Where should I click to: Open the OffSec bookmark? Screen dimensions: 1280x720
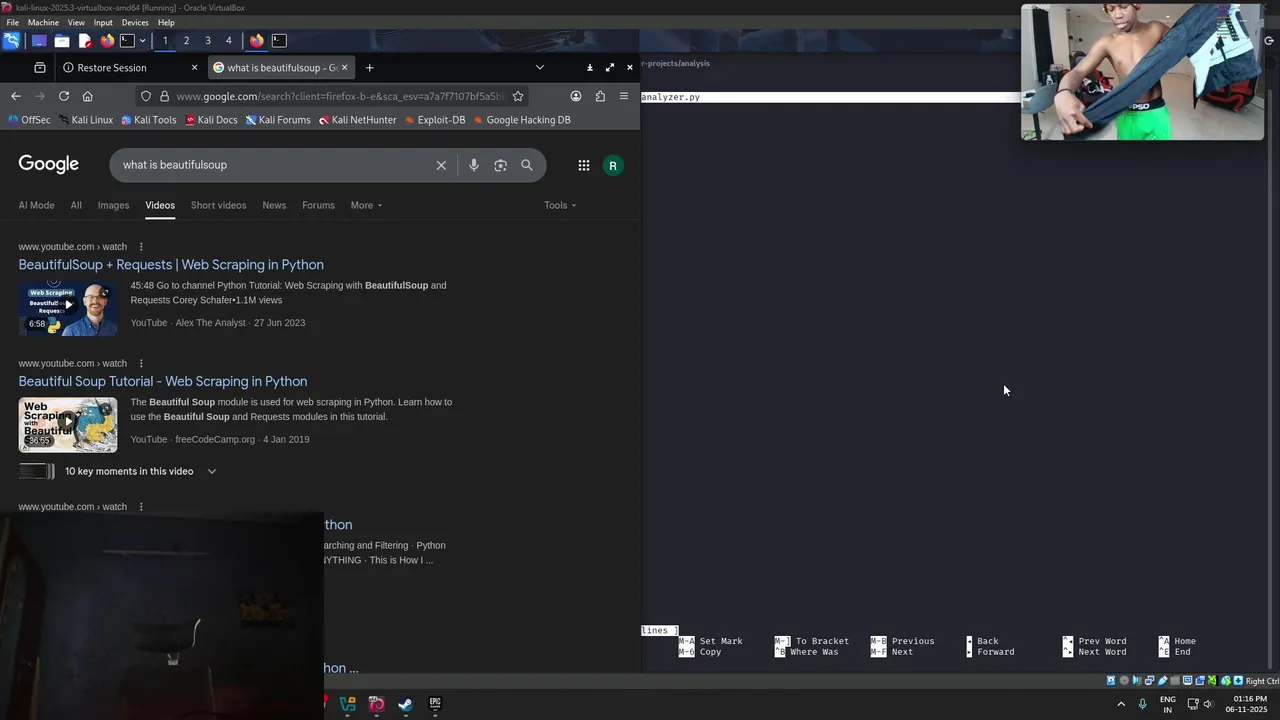coord(28,120)
